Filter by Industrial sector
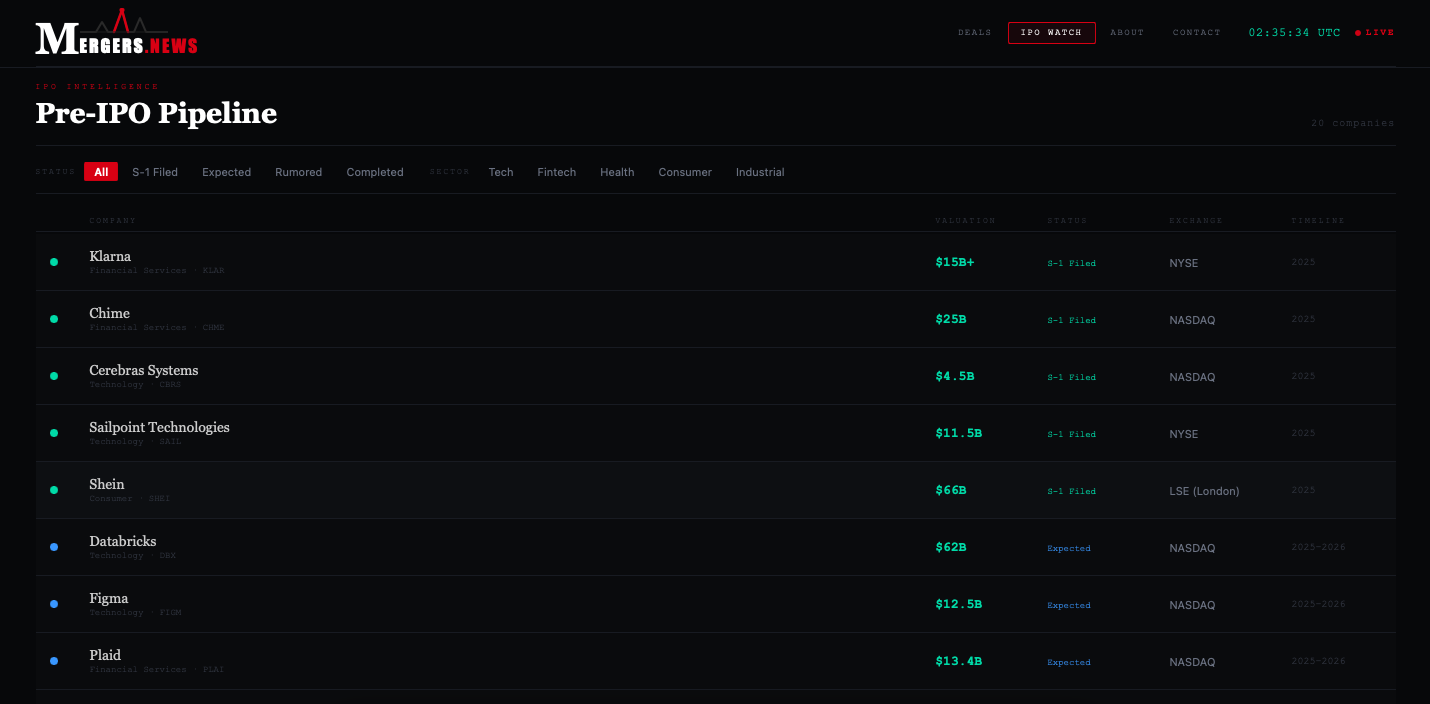This screenshot has height=704, width=1430. [760, 172]
